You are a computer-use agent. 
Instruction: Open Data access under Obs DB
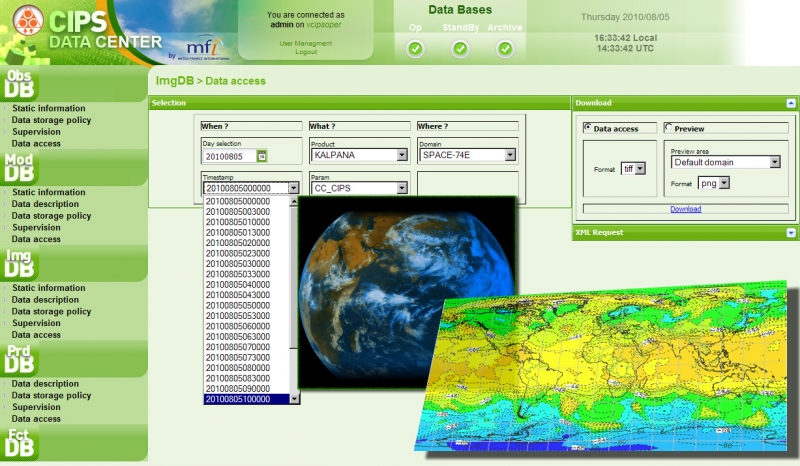click(36, 143)
